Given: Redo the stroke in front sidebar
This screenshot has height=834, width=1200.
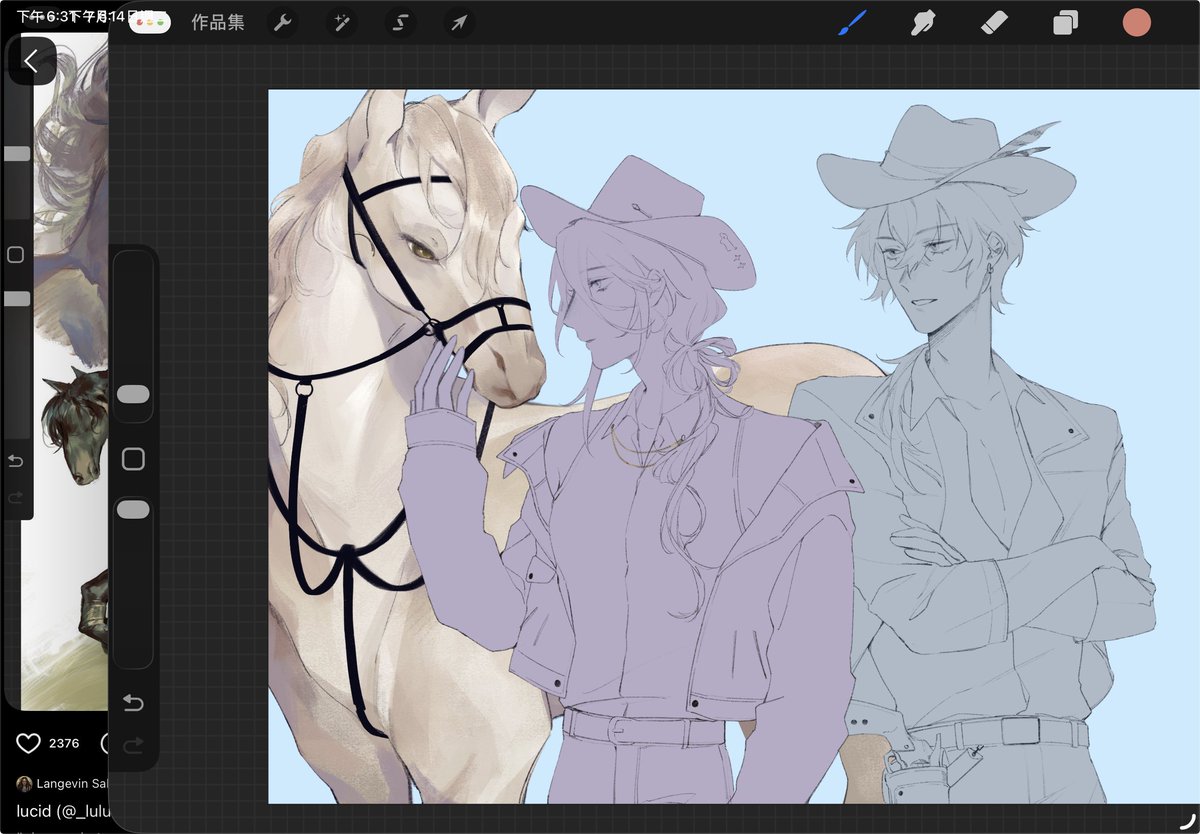Looking at the screenshot, I should click(133, 745).
